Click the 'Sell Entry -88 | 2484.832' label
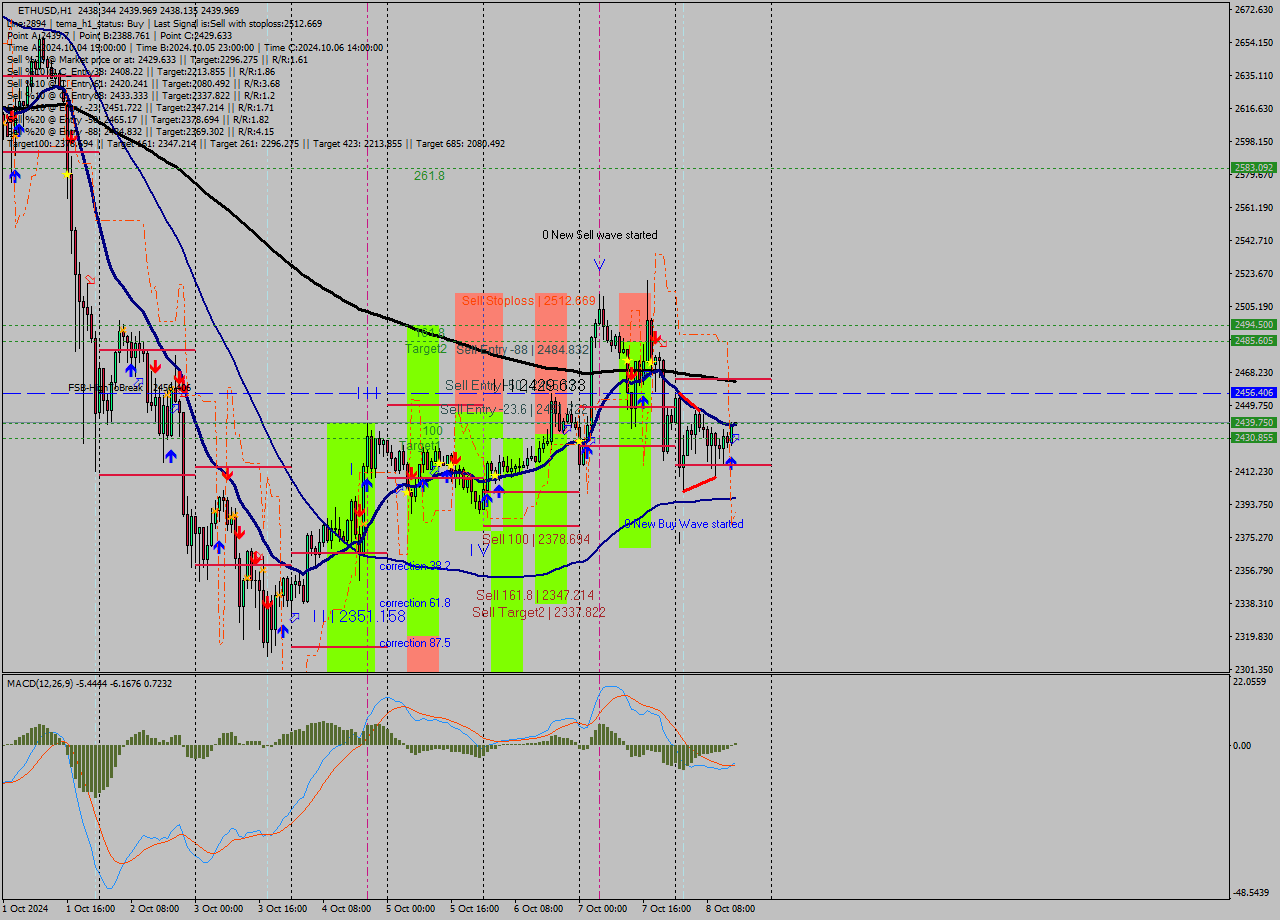Screen dimensions: 1280x920 [x=523, y=350]
